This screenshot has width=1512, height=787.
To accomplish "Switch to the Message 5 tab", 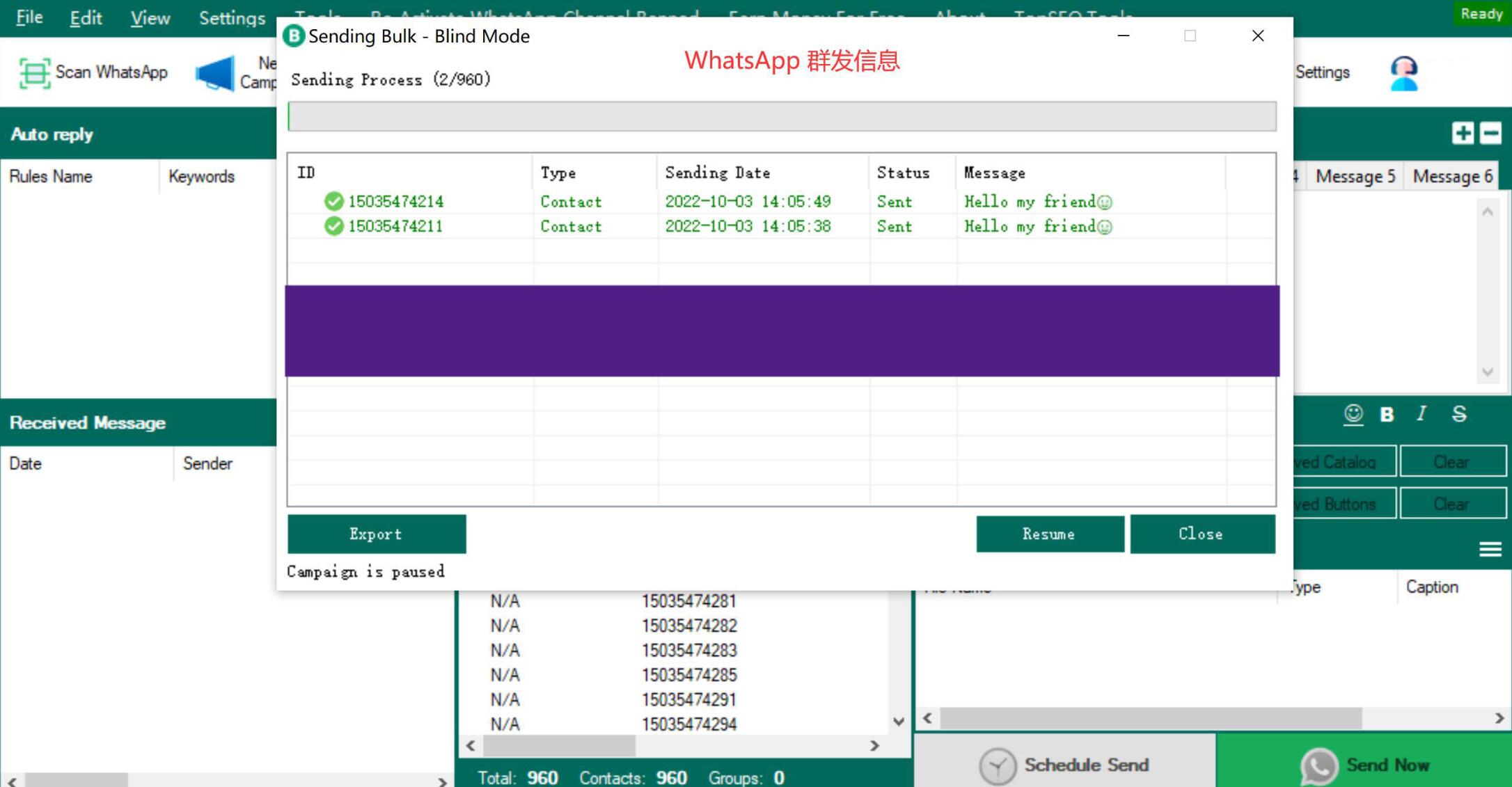I will pos(1355,177).
